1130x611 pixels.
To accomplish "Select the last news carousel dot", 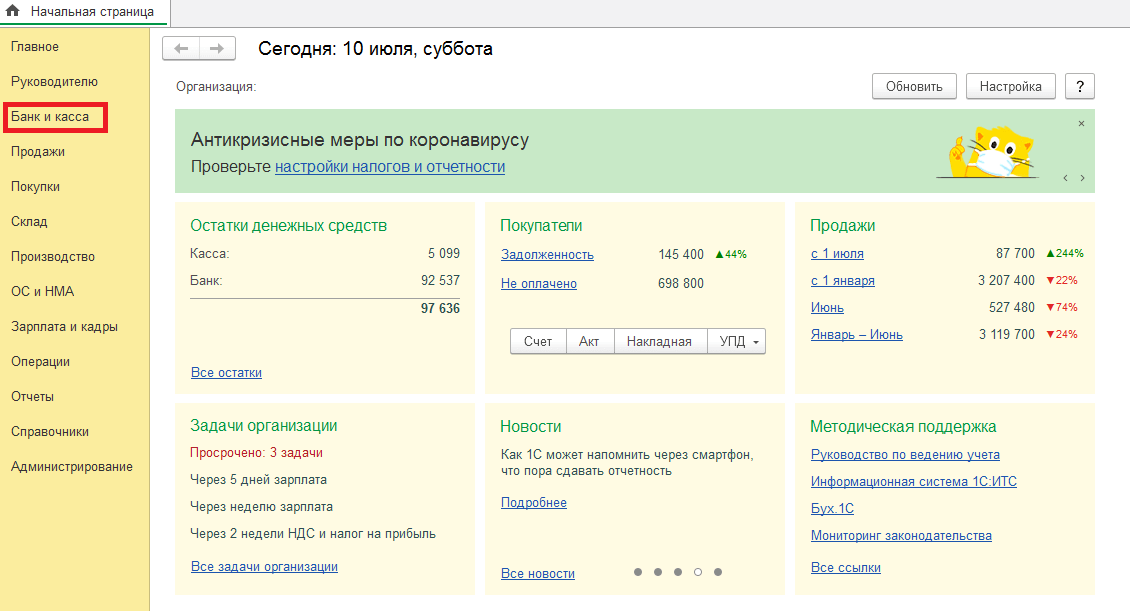I will click(x=718, y=572).
